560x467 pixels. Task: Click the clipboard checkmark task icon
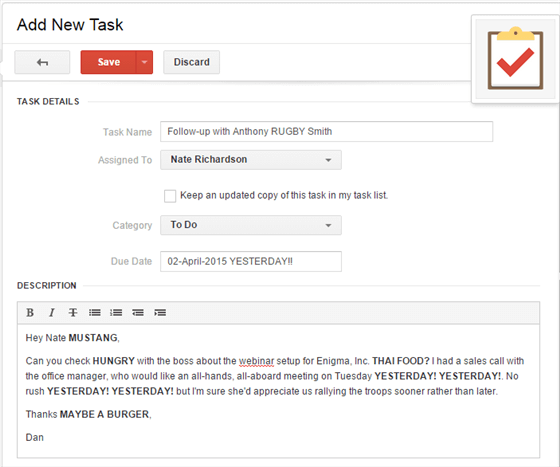515,59
